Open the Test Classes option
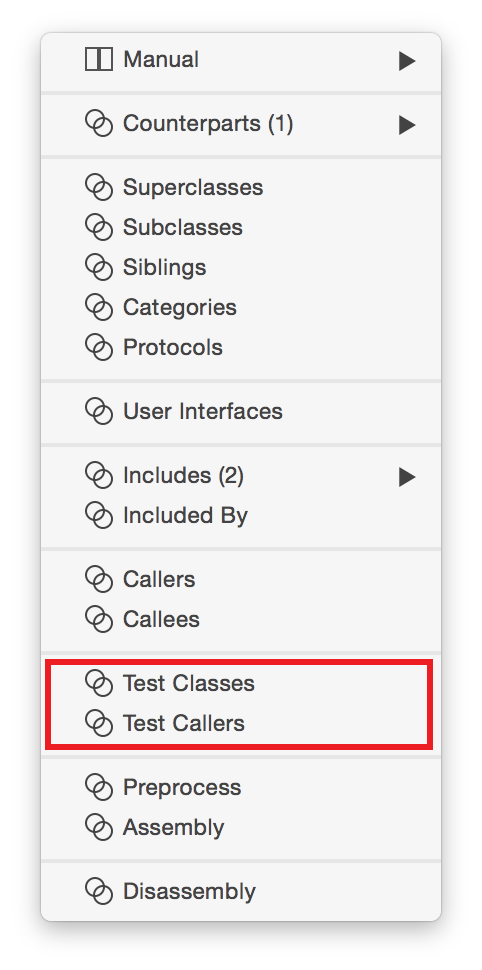The height and width of the screenshot is (970, 482). tap(241, 684)
